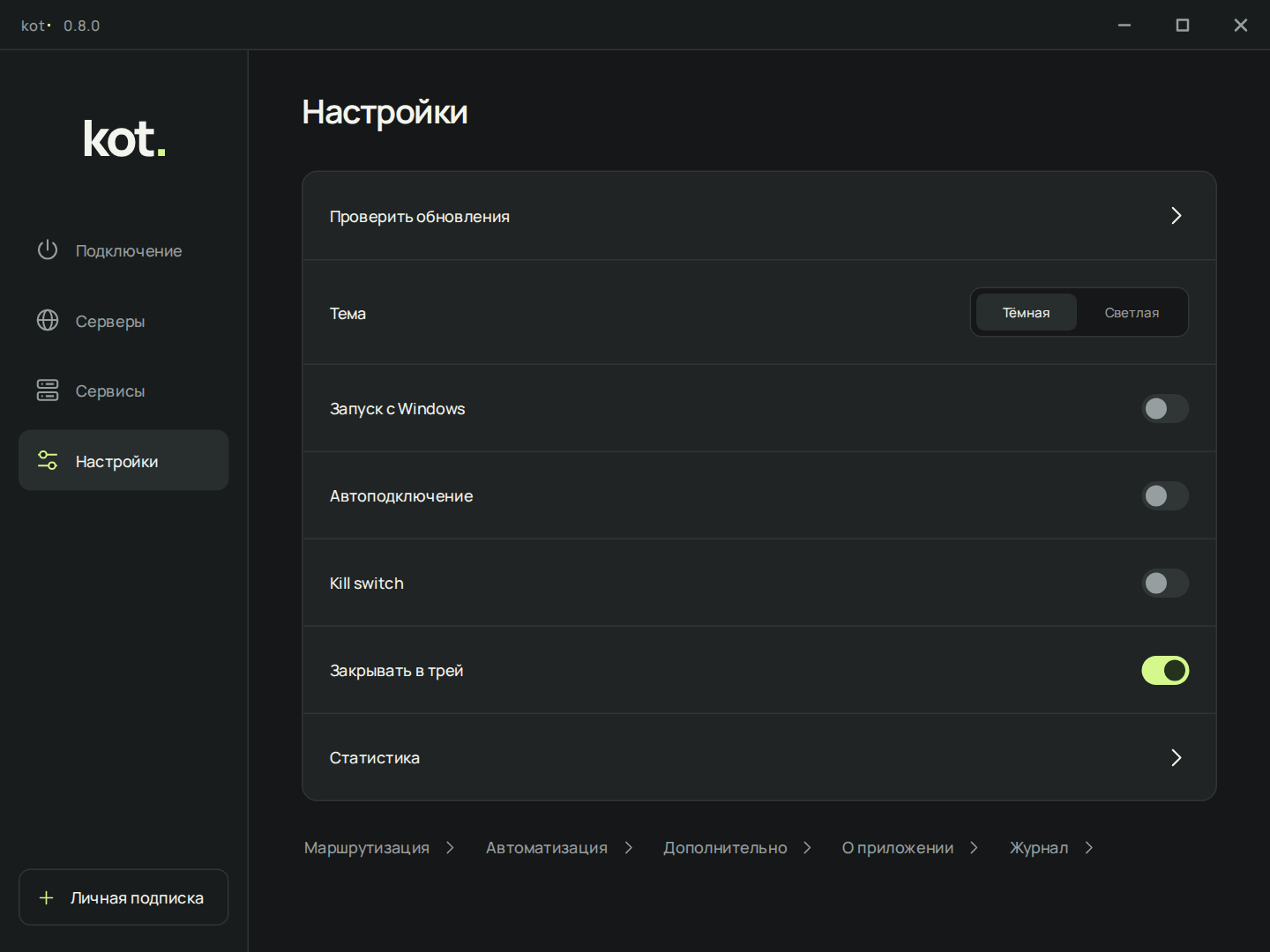Screen dimensions: 1270x952
Task: Click the Статистика row label
Action: [x=375, y=757]
